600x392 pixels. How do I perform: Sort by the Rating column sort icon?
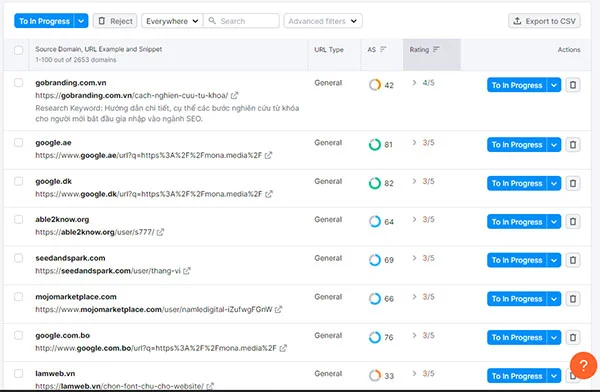point(436,49)
